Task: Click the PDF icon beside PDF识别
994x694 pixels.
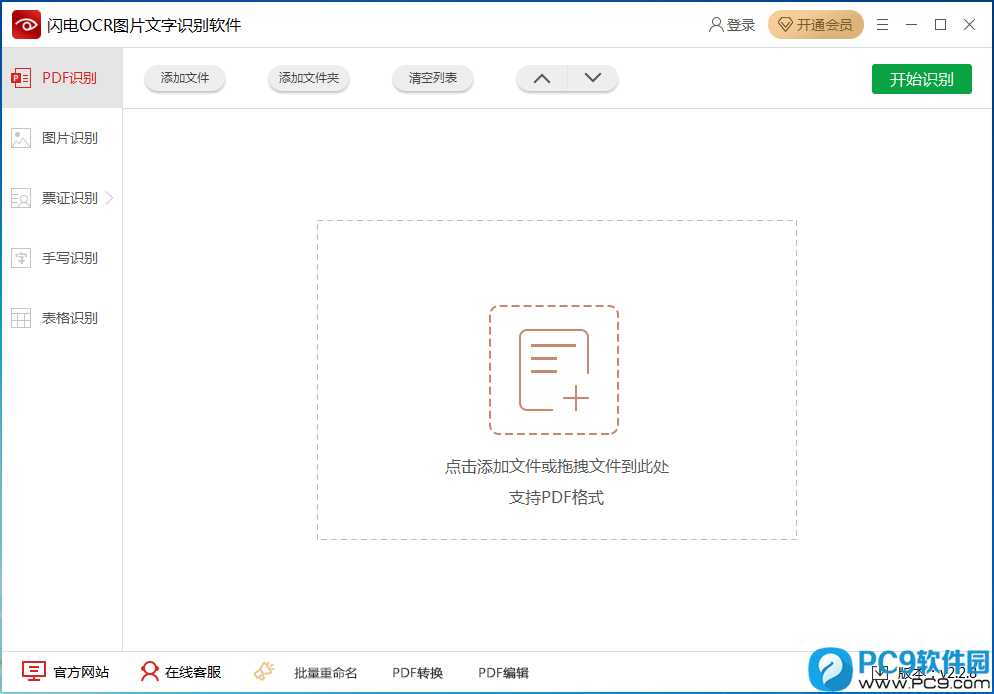Action: pos(21,78)
